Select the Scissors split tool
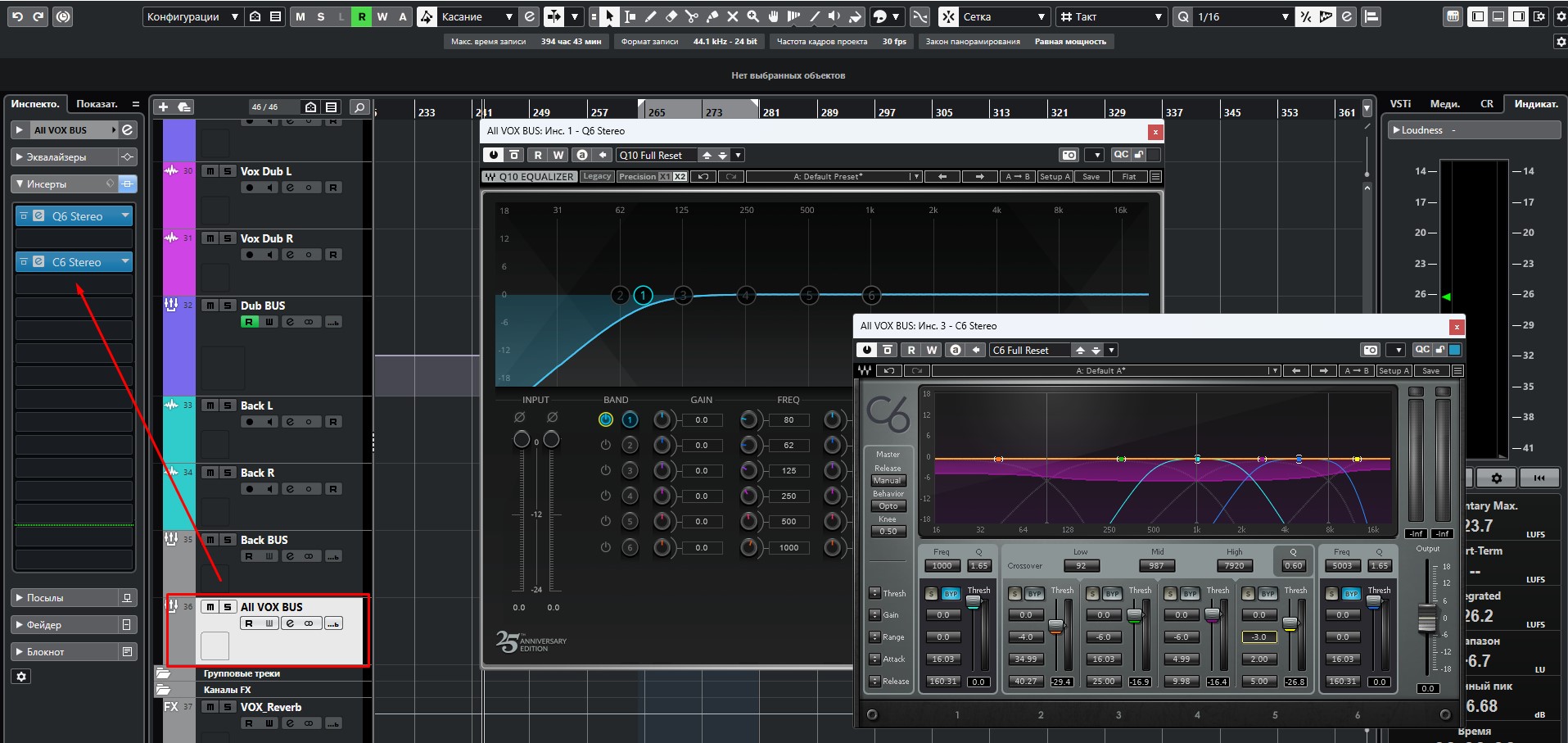1568x743 pixels. (692, 16)
